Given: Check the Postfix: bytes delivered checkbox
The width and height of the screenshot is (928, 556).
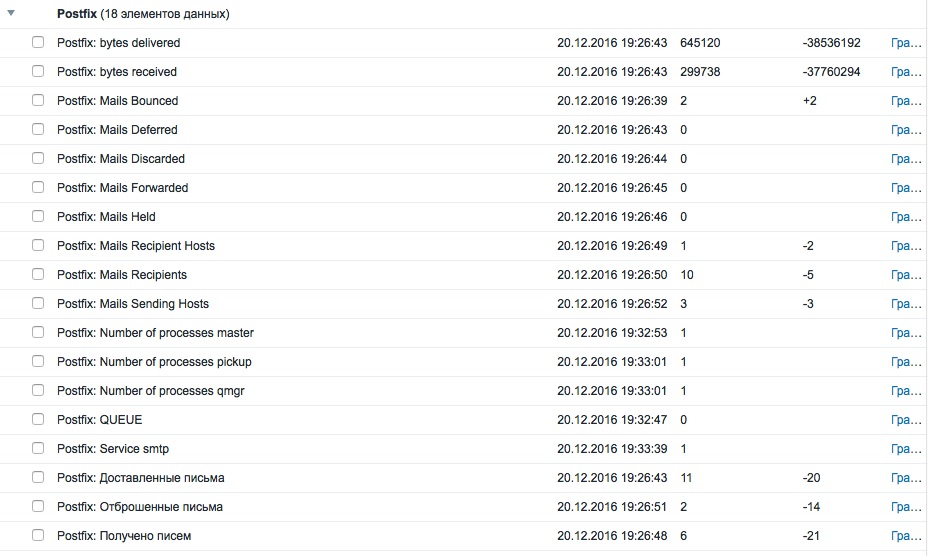Looking at the screenshot, I should pos(38,43).
